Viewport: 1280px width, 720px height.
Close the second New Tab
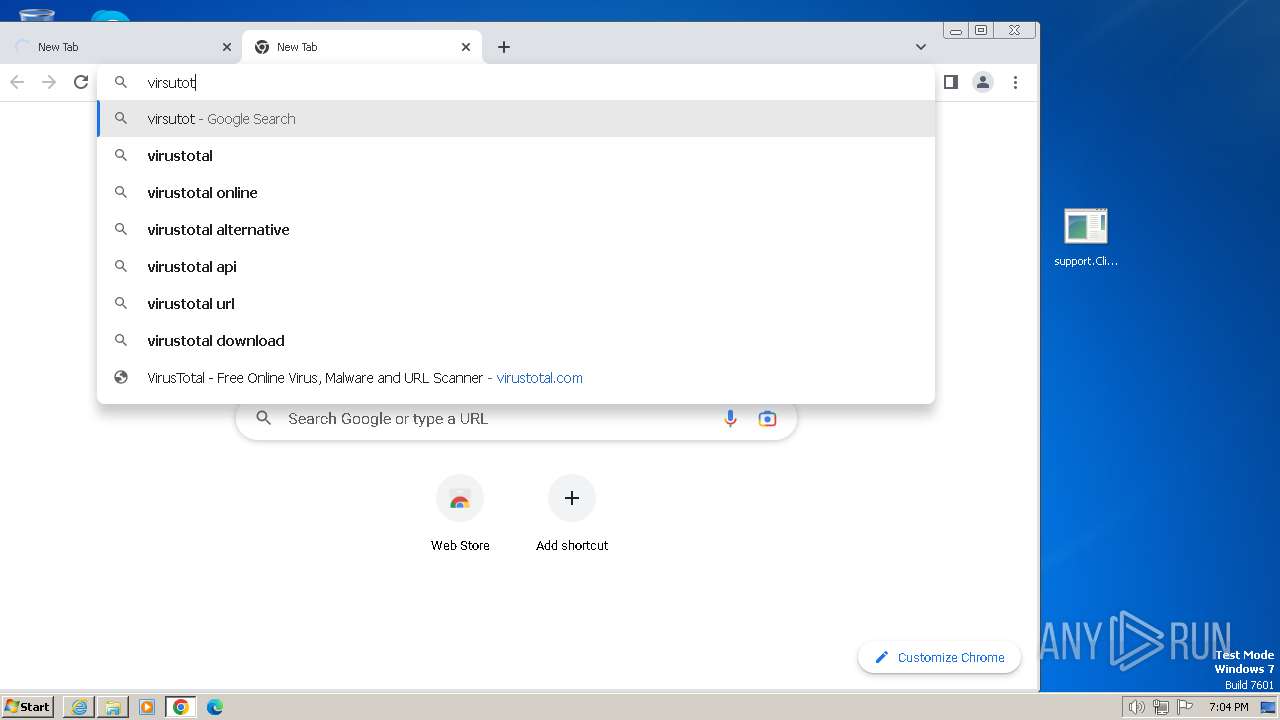(x=466, y=47)
